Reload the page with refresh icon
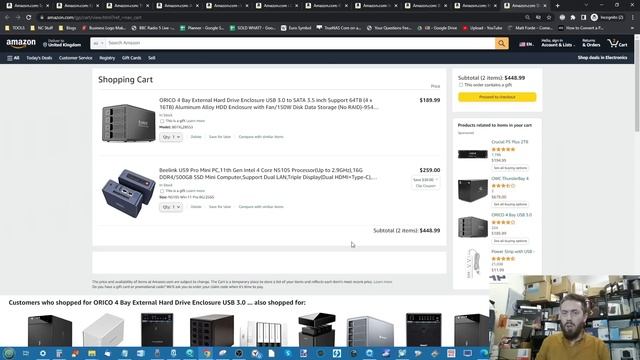 (x=29, y=18)
